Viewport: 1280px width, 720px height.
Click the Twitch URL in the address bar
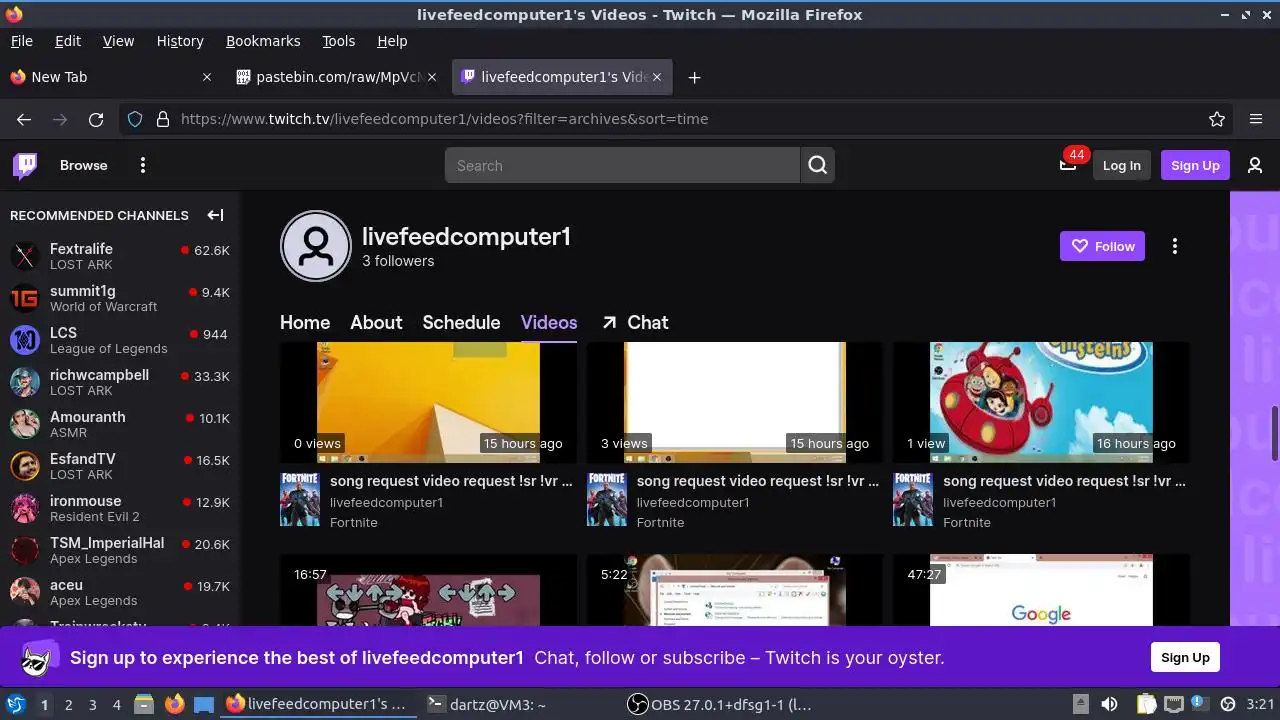[444, 119]
